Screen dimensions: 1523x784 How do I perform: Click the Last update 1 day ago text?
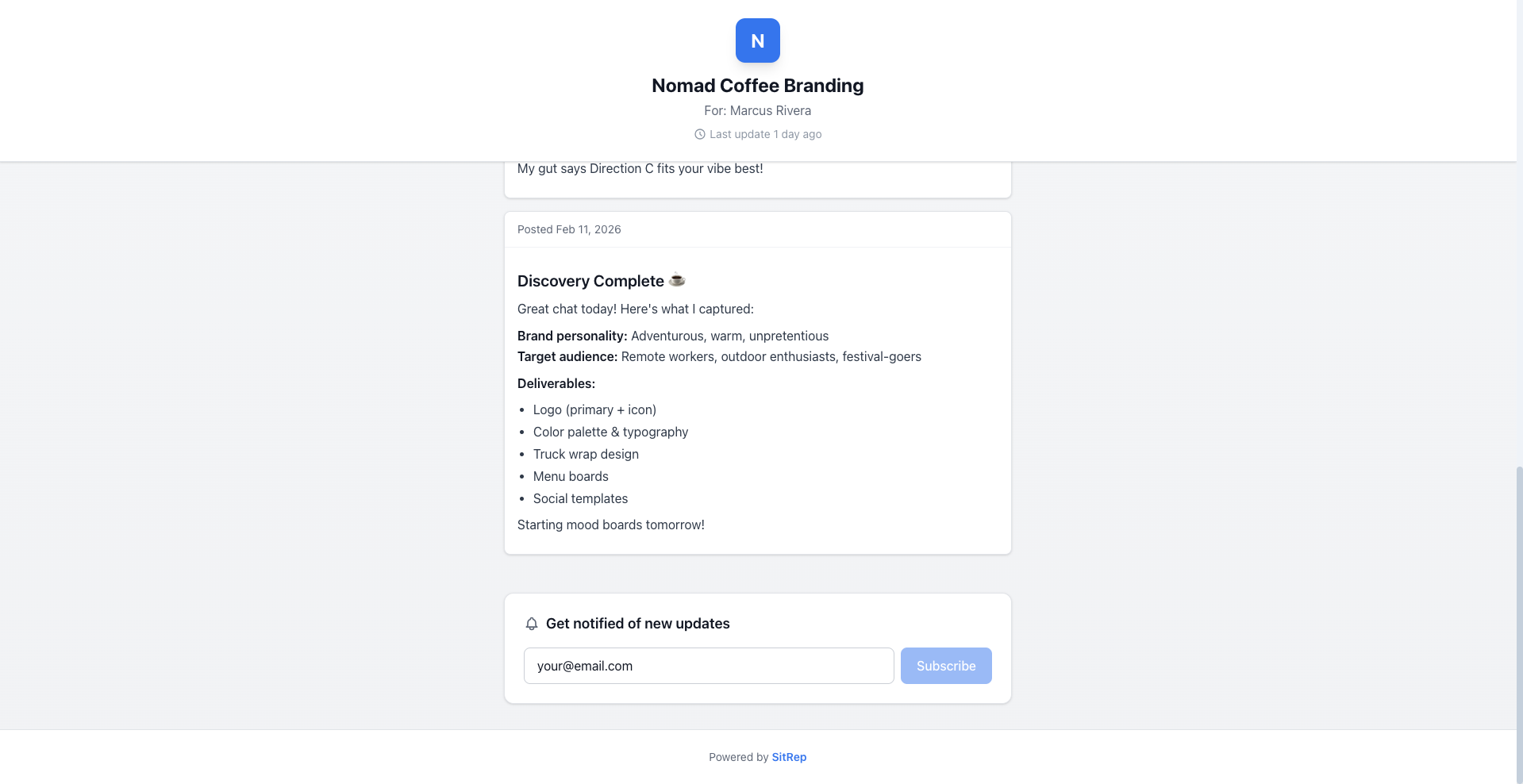tap(765, 134)
